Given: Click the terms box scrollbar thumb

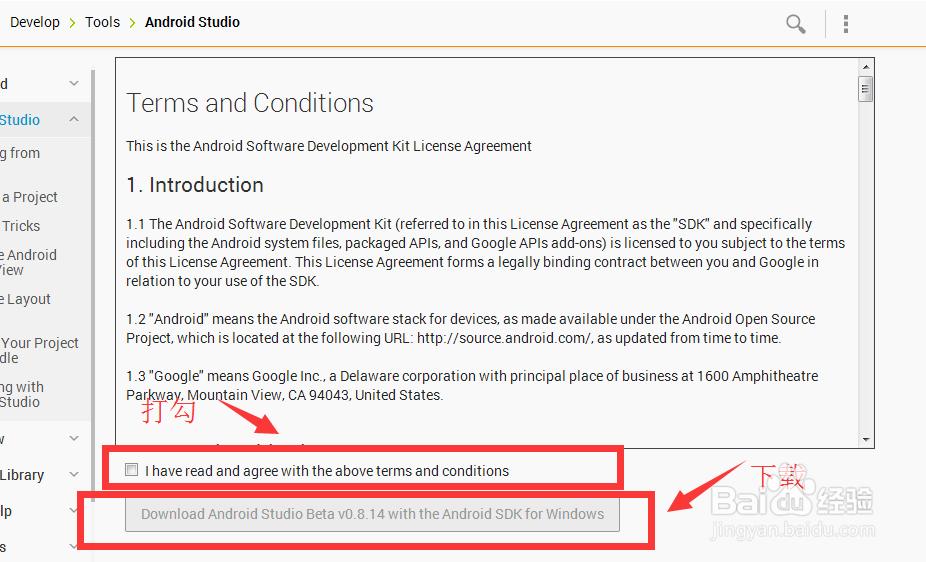Looking at the screenshot, I should point(866,89).
